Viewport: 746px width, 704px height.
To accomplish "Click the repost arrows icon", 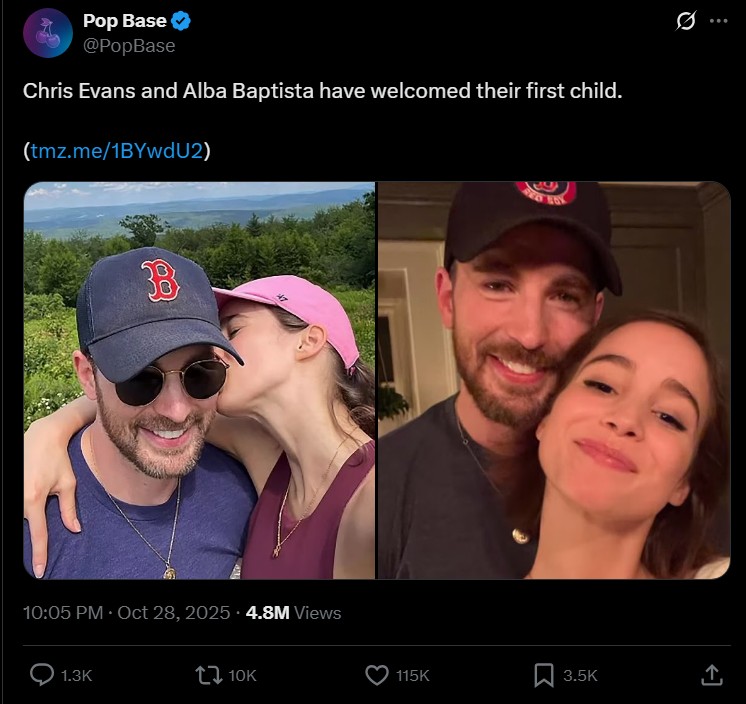I will 208,676.
